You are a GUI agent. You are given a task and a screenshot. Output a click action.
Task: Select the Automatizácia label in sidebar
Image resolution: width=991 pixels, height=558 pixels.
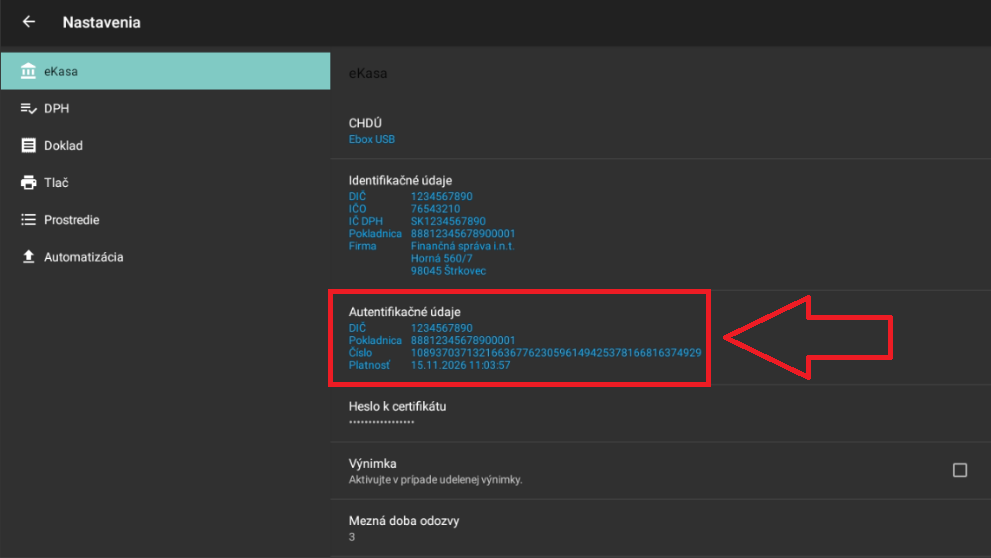tap(83, 257)
